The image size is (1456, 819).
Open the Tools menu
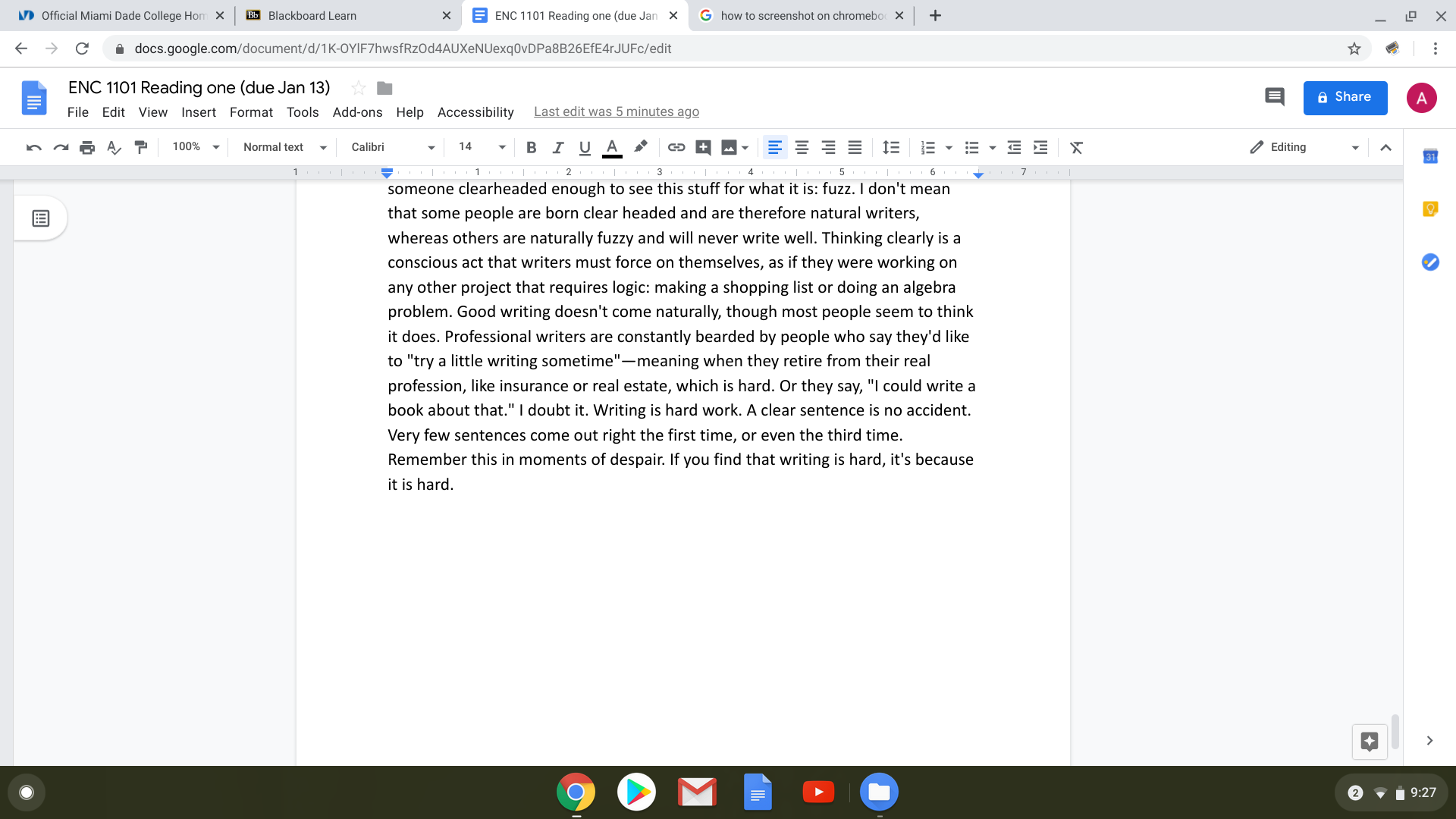[x=303, y=112]
